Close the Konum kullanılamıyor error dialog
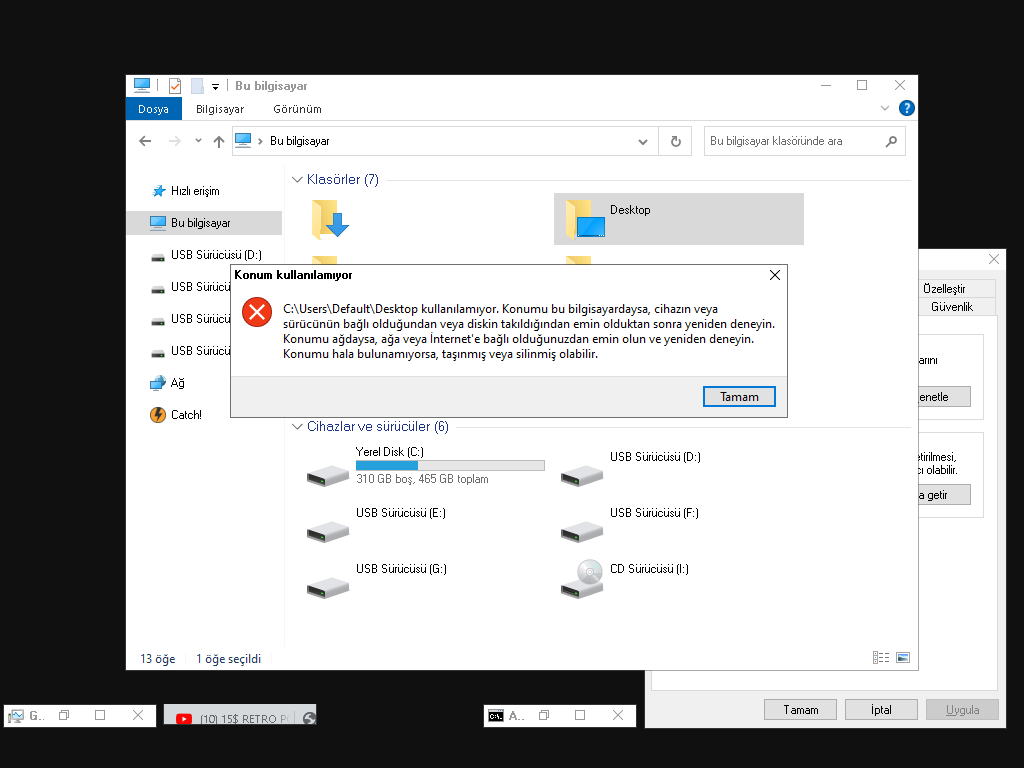This screenshot has height=768, width=1024. tap(775, 275)
